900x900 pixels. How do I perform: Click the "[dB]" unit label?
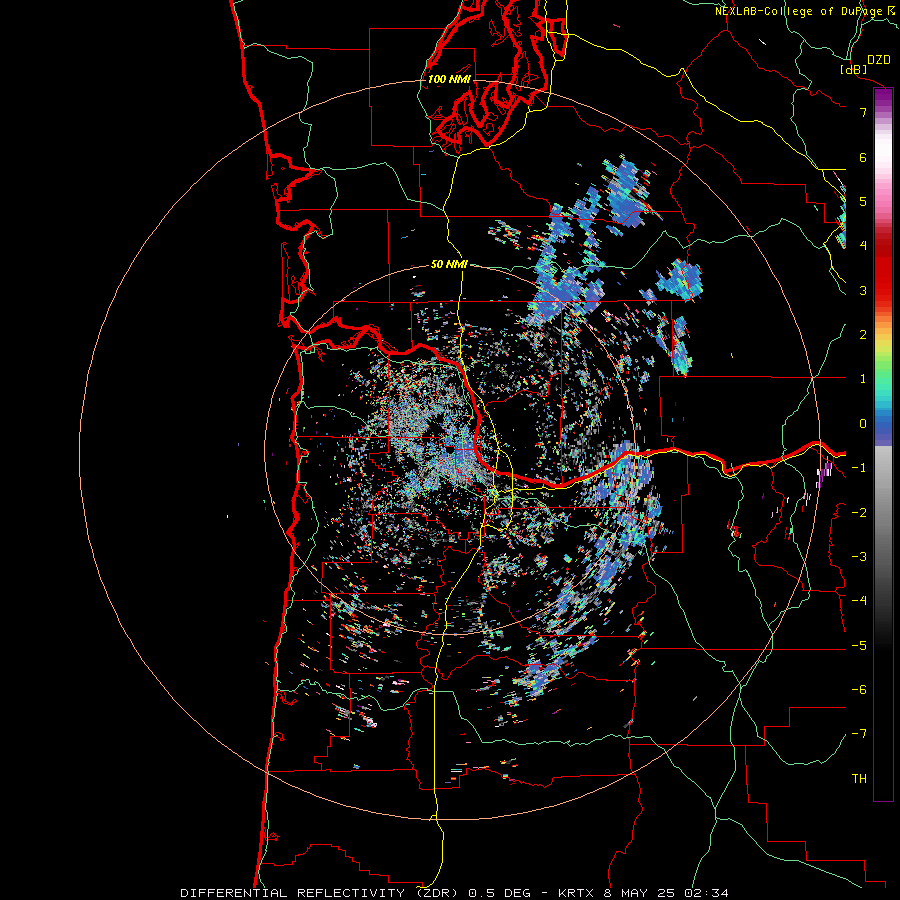(853, 69)
